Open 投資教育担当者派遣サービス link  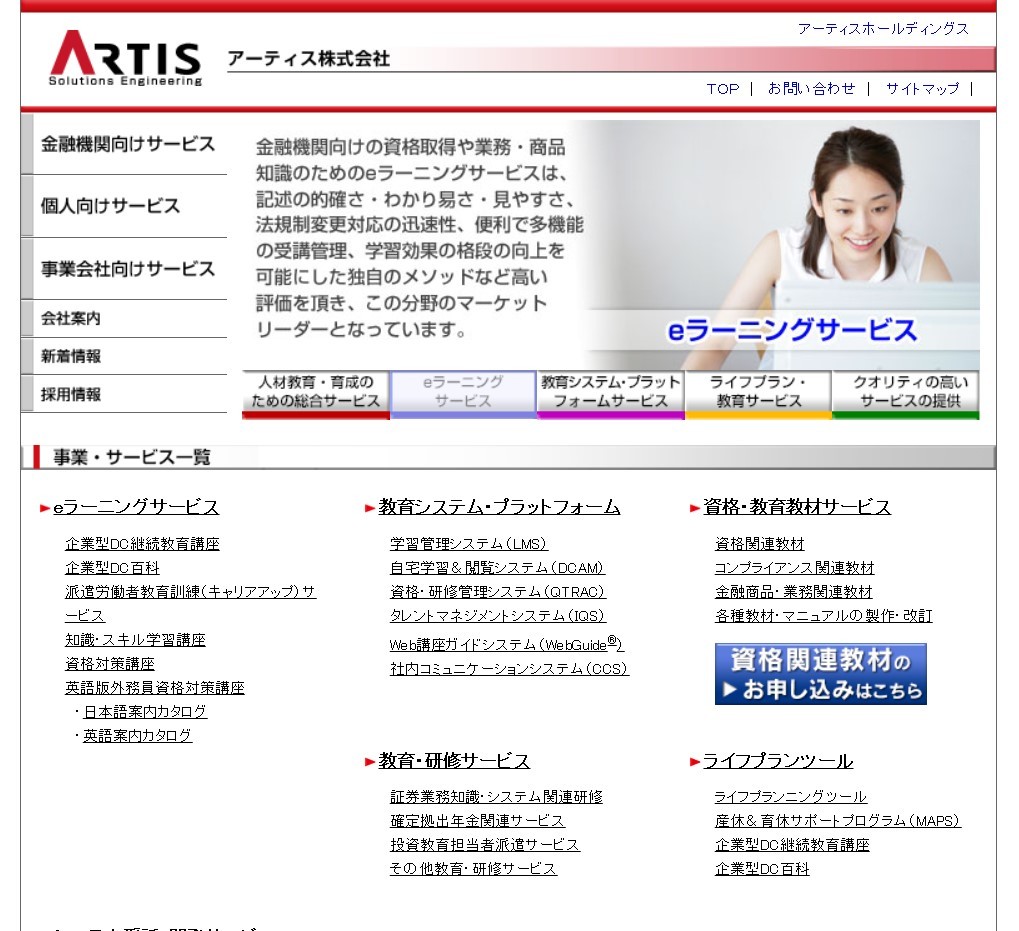(x=485, y=845)
